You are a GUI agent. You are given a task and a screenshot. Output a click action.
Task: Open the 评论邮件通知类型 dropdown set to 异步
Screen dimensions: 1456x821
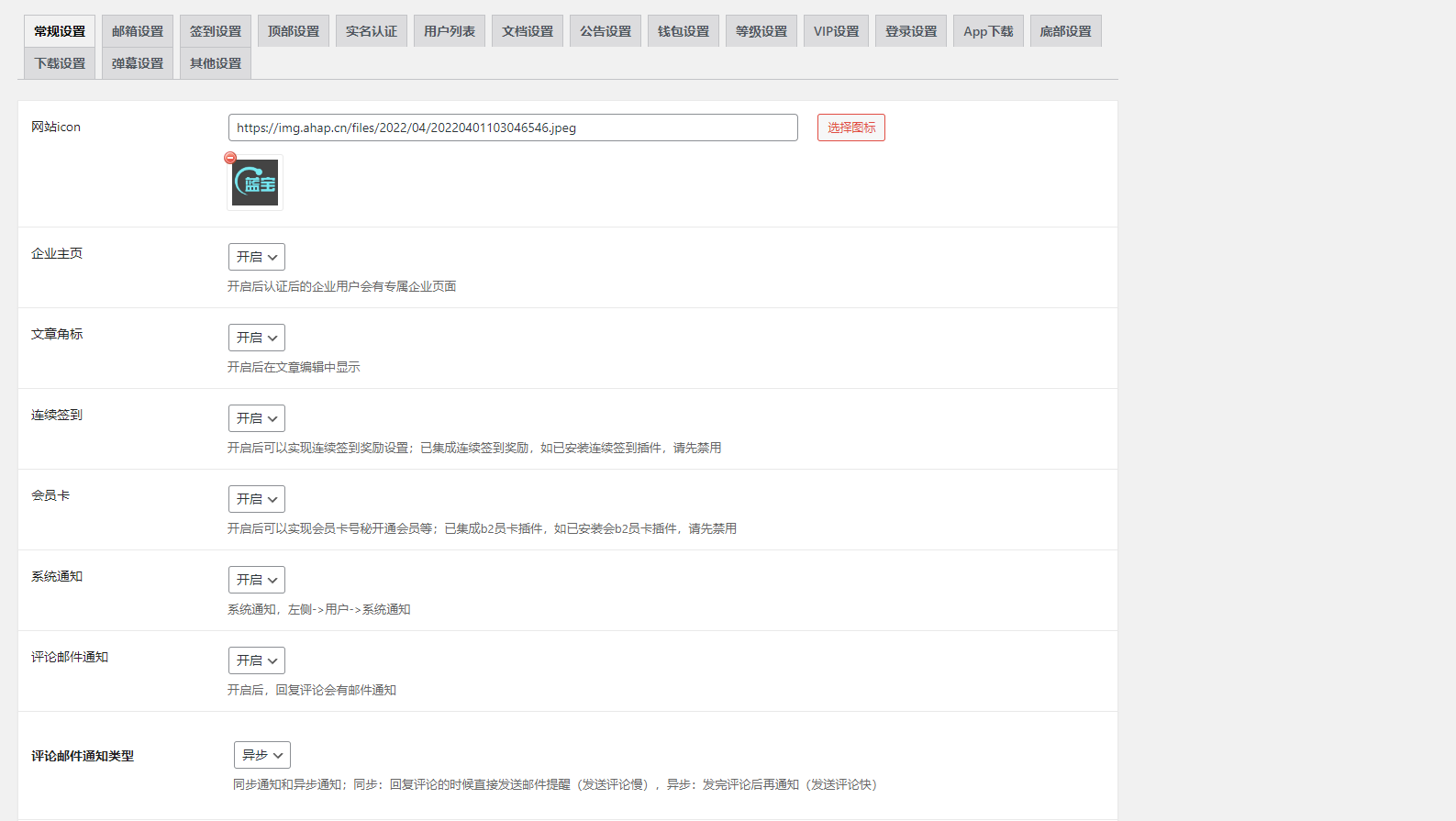tap(262, 755)
